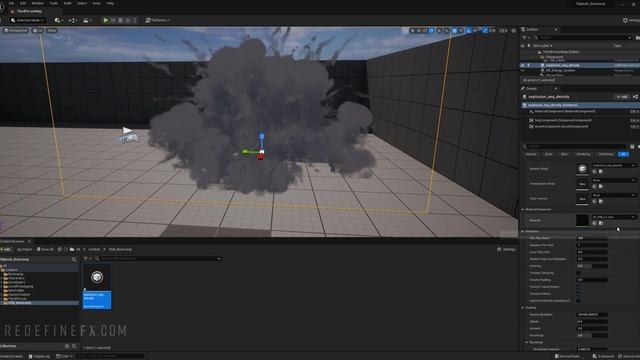This screenshot has width=640, height=360.
Task: Click the Outliner search field
Action: pyautogui.click(x=584, y=38)
